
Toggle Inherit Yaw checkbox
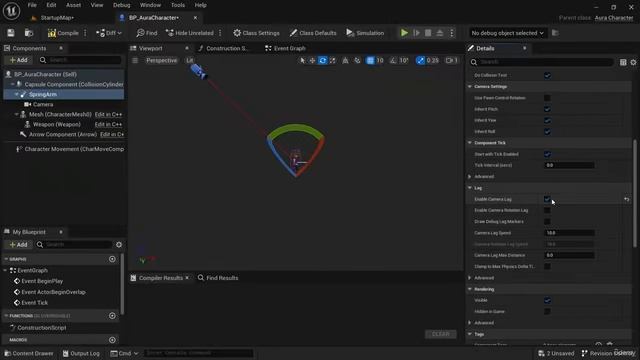(x=547, y=120)
